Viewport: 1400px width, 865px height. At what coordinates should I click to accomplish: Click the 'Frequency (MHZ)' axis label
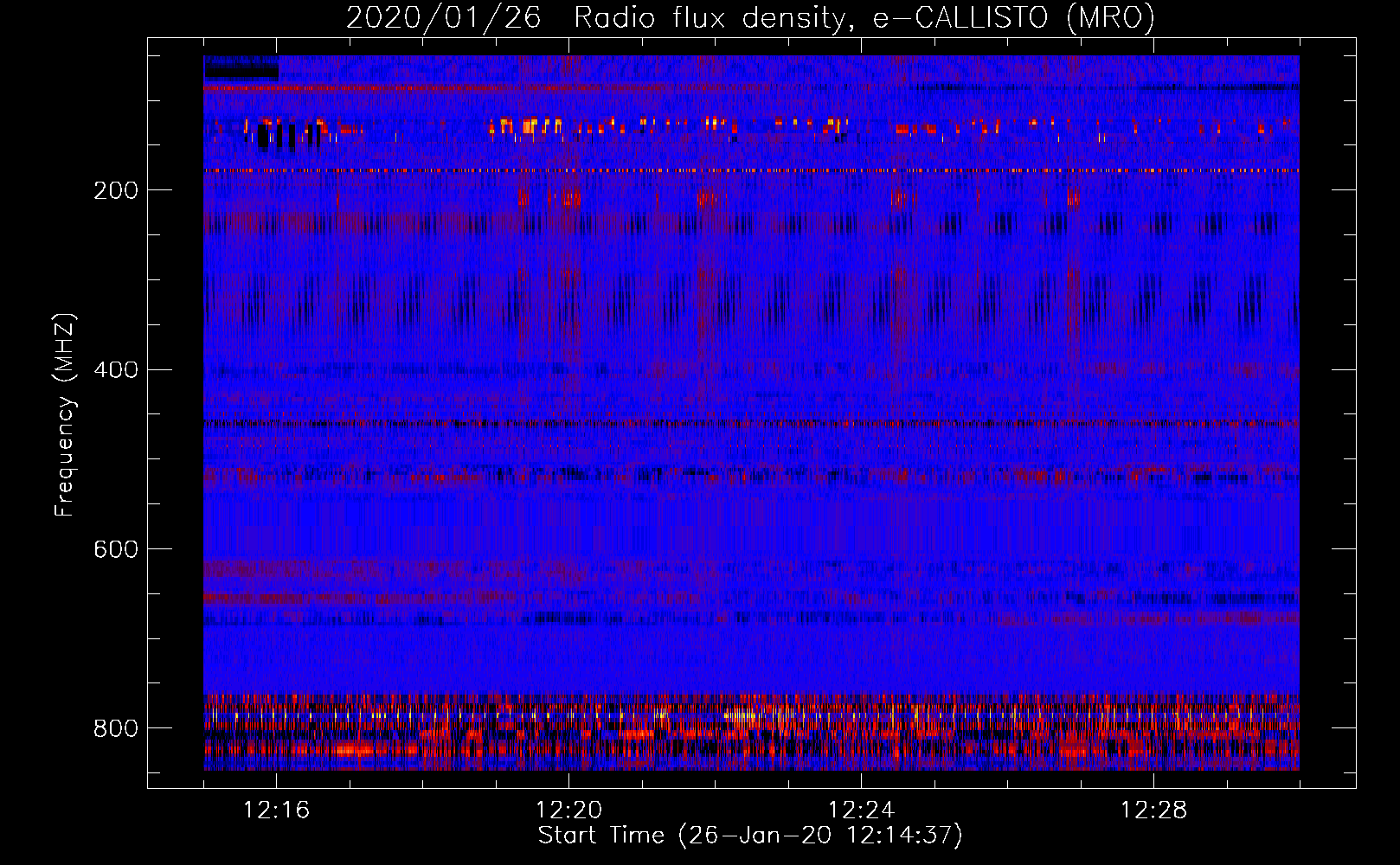click(65, 415)
